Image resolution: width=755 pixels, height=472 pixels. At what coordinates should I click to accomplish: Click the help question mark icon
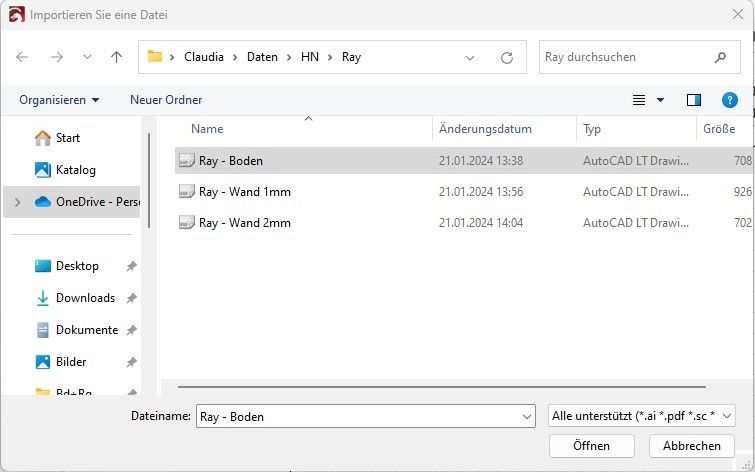pos(729,100)
